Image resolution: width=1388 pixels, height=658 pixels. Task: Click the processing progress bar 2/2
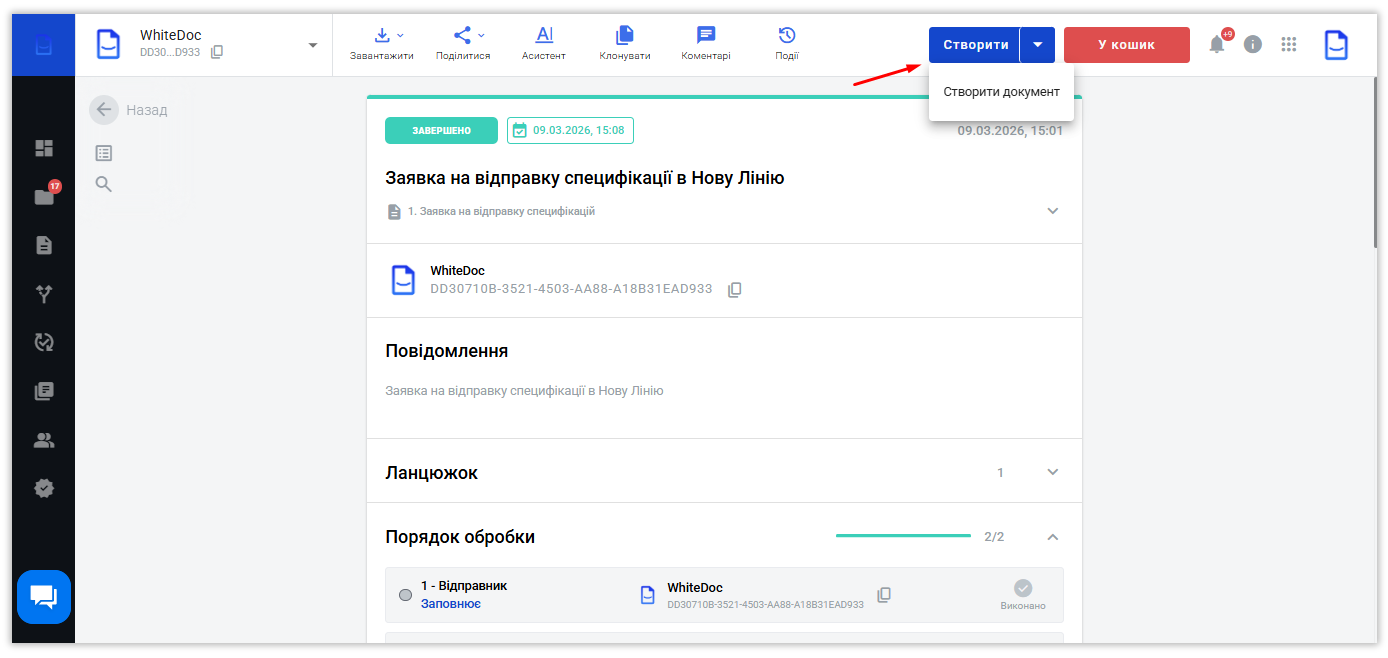(x=903, y=536)
